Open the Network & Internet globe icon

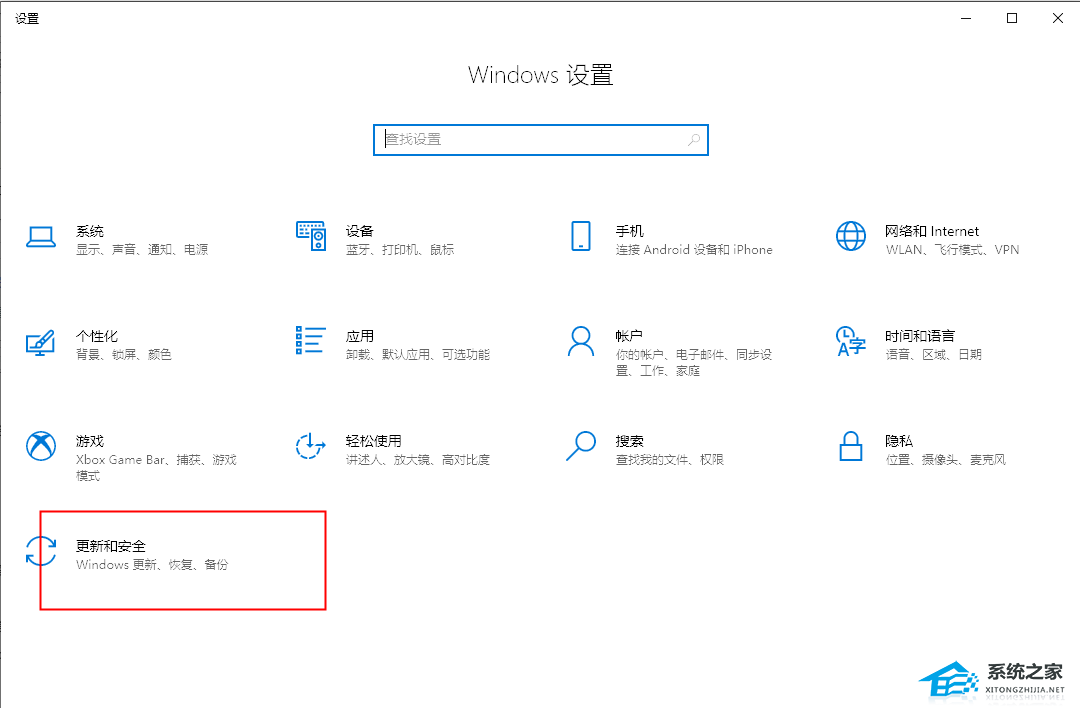(850, 237)
